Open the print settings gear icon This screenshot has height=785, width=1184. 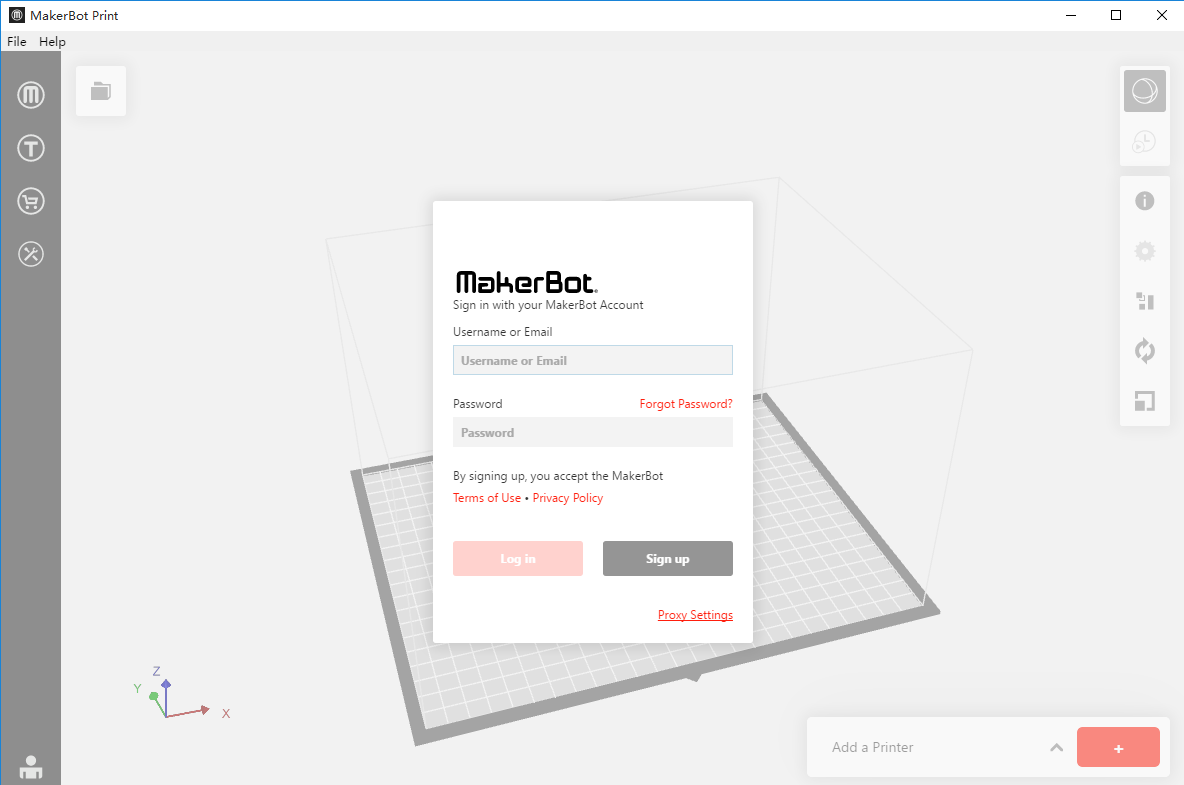coord(1144,251)
